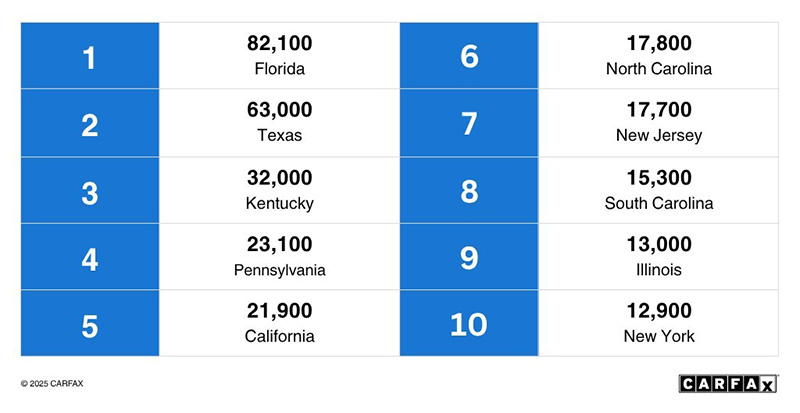Select the blue rank 2 cell
800x413 pixels.
[90, 123]
